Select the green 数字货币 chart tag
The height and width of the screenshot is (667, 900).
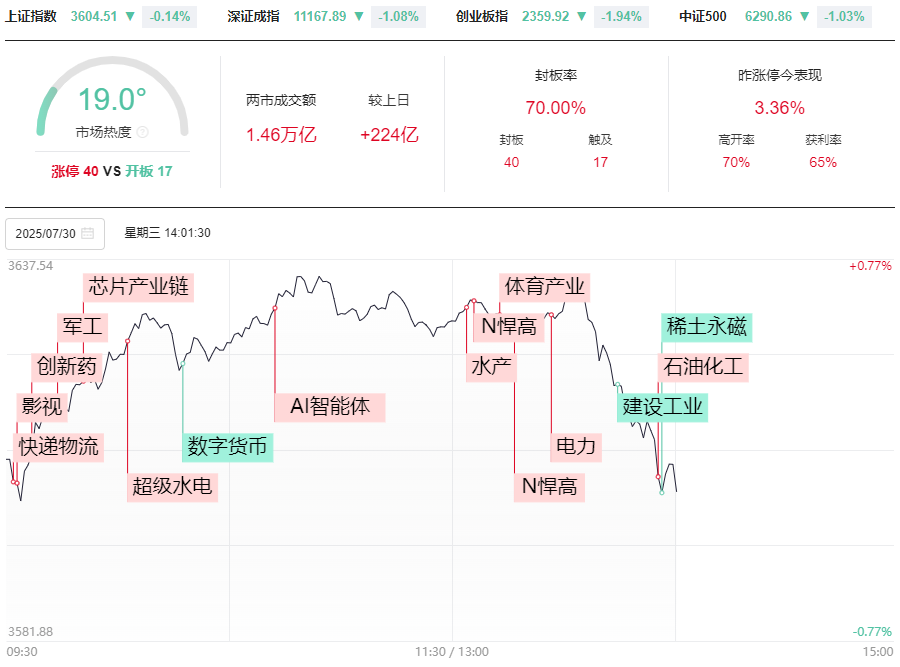tap(227, 446)
